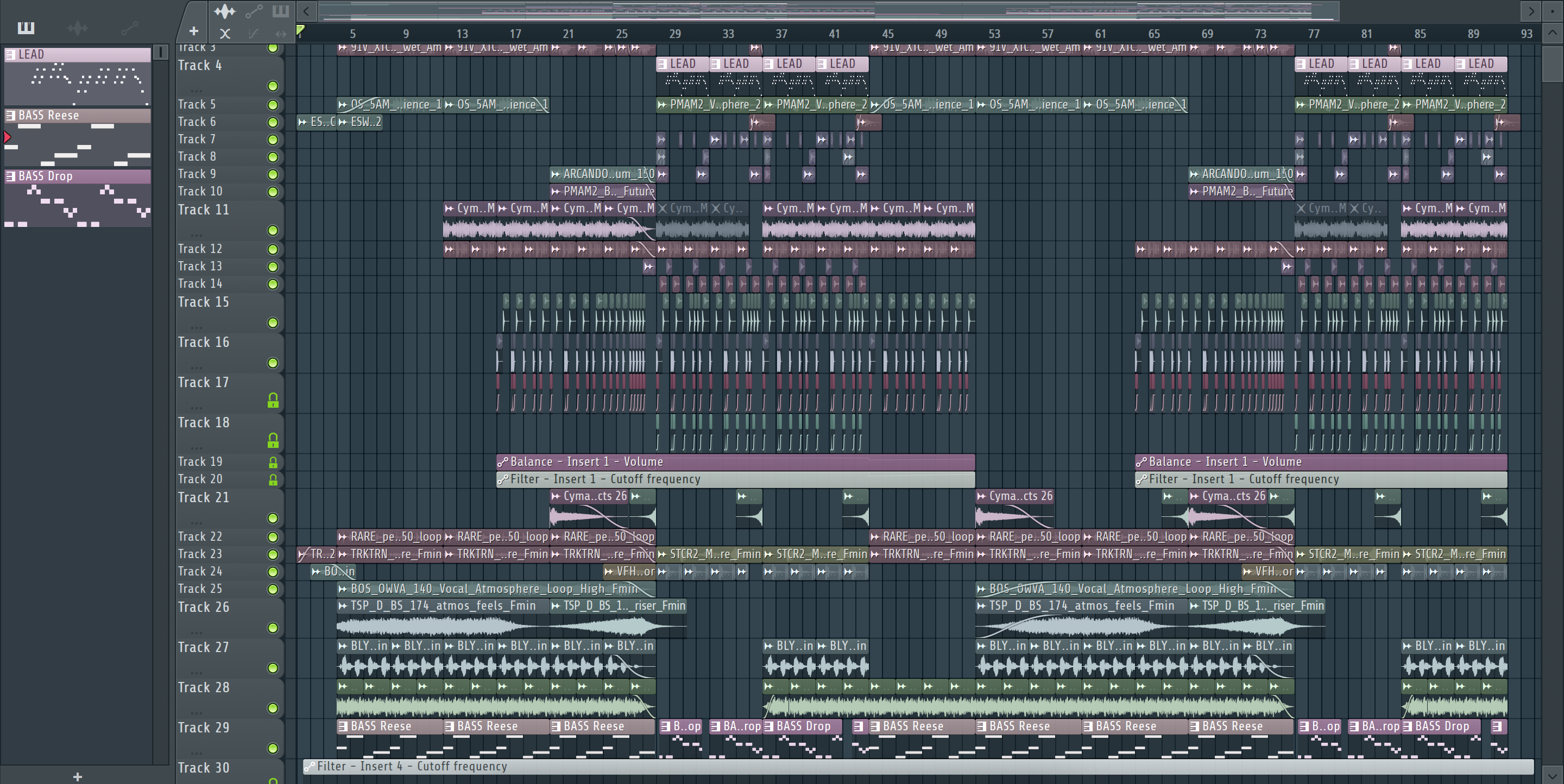Toggle the lock icon on Track 19
This screenshot has height=784, width=1564.
point(273,463)
